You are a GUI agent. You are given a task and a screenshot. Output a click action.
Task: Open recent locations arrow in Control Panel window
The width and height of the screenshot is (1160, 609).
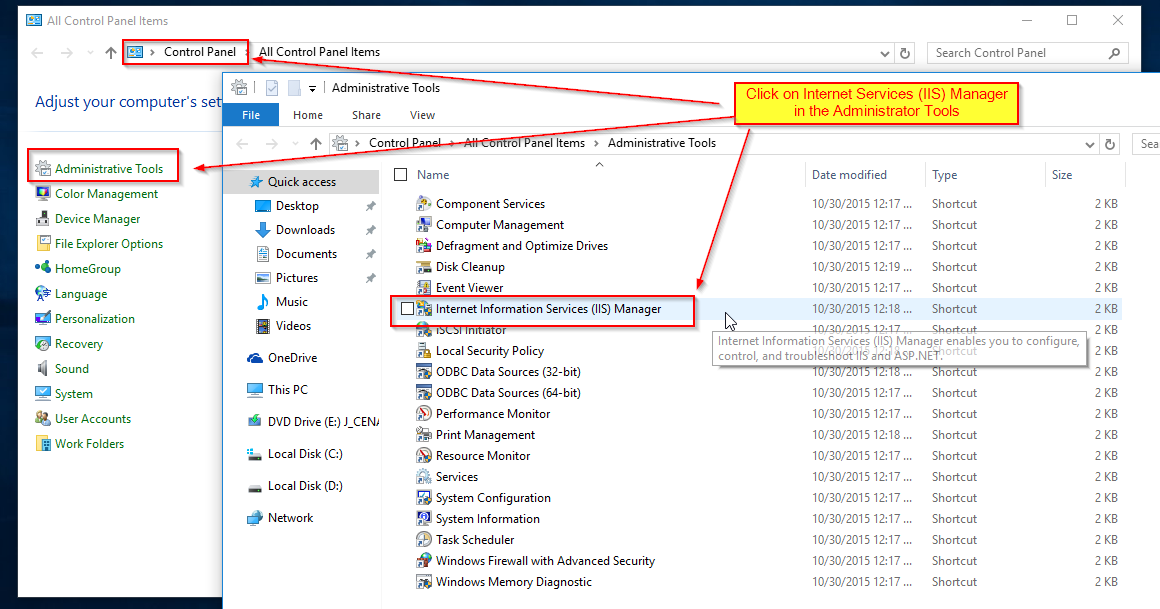click(90, 53)
